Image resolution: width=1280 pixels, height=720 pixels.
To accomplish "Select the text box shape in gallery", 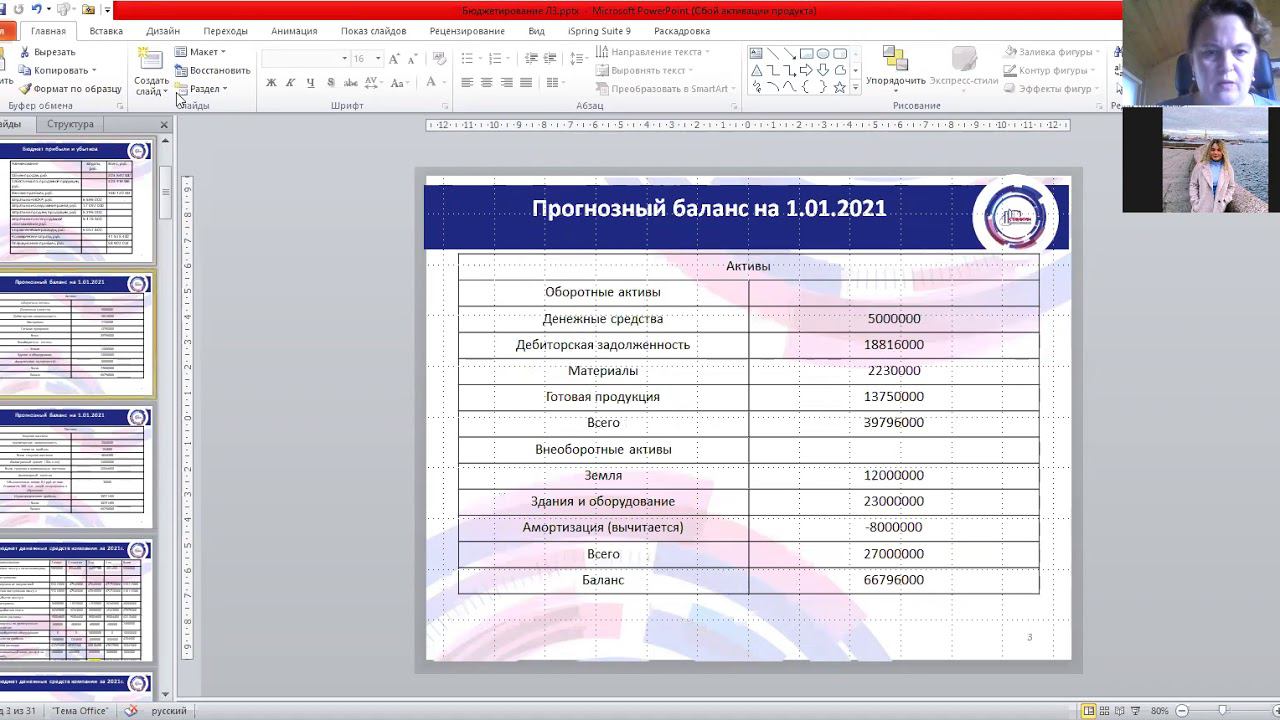I will tap(756, 54).
